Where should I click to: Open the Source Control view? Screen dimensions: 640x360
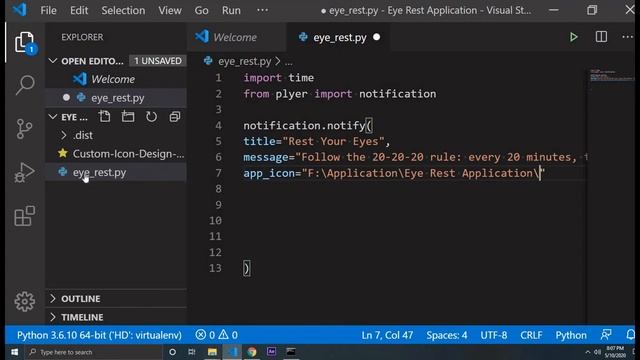click(x=24, y=129)
